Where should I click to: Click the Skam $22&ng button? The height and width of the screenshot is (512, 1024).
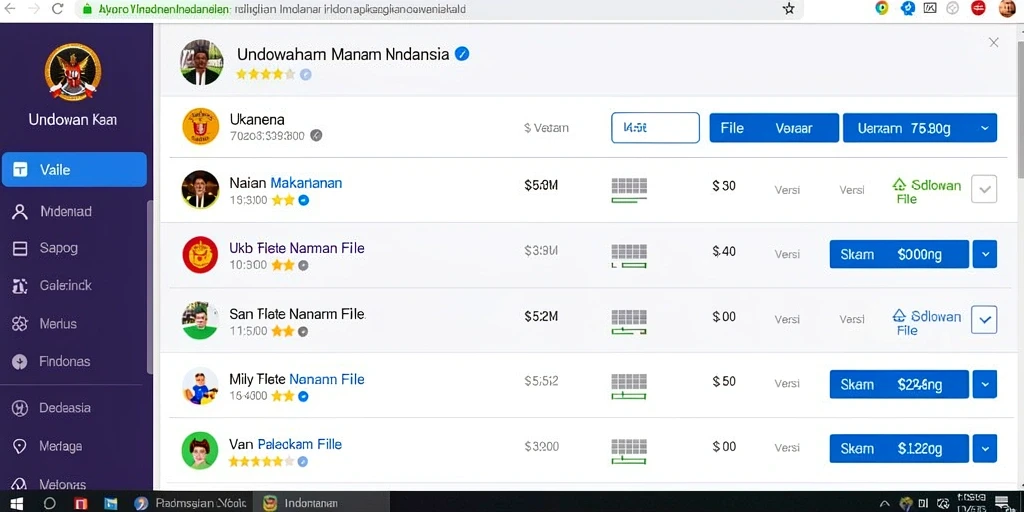pos(899,384)
